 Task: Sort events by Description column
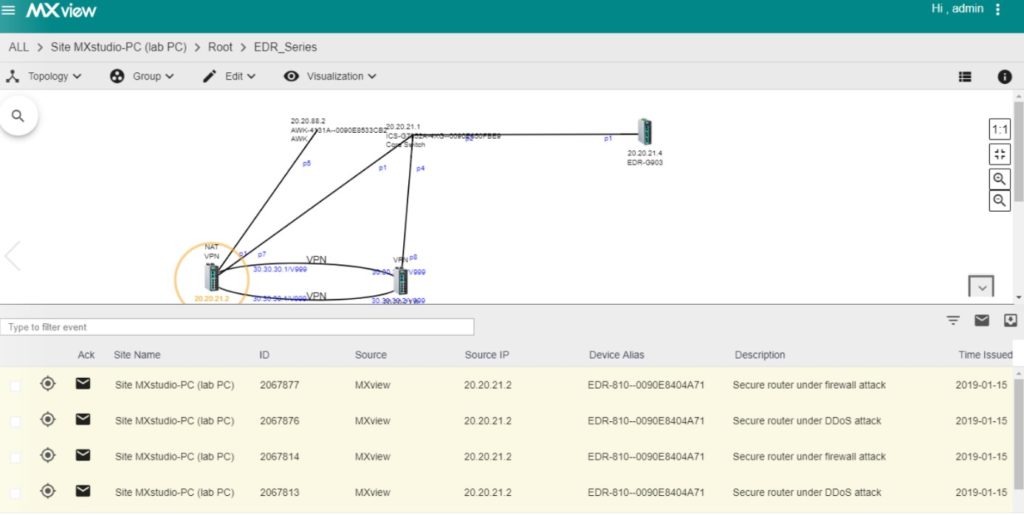coord(760,355)
